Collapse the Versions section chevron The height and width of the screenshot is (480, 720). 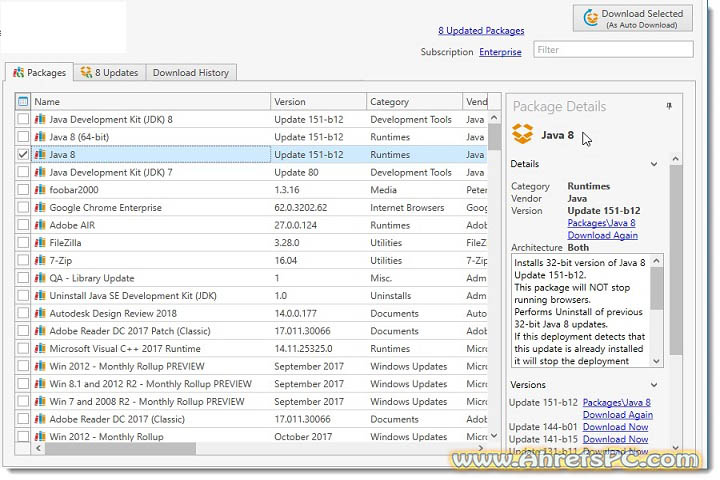tap(654, 384)
